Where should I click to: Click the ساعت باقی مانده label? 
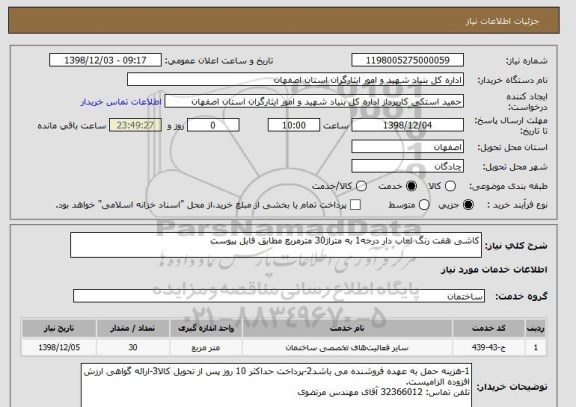(72, 126)
